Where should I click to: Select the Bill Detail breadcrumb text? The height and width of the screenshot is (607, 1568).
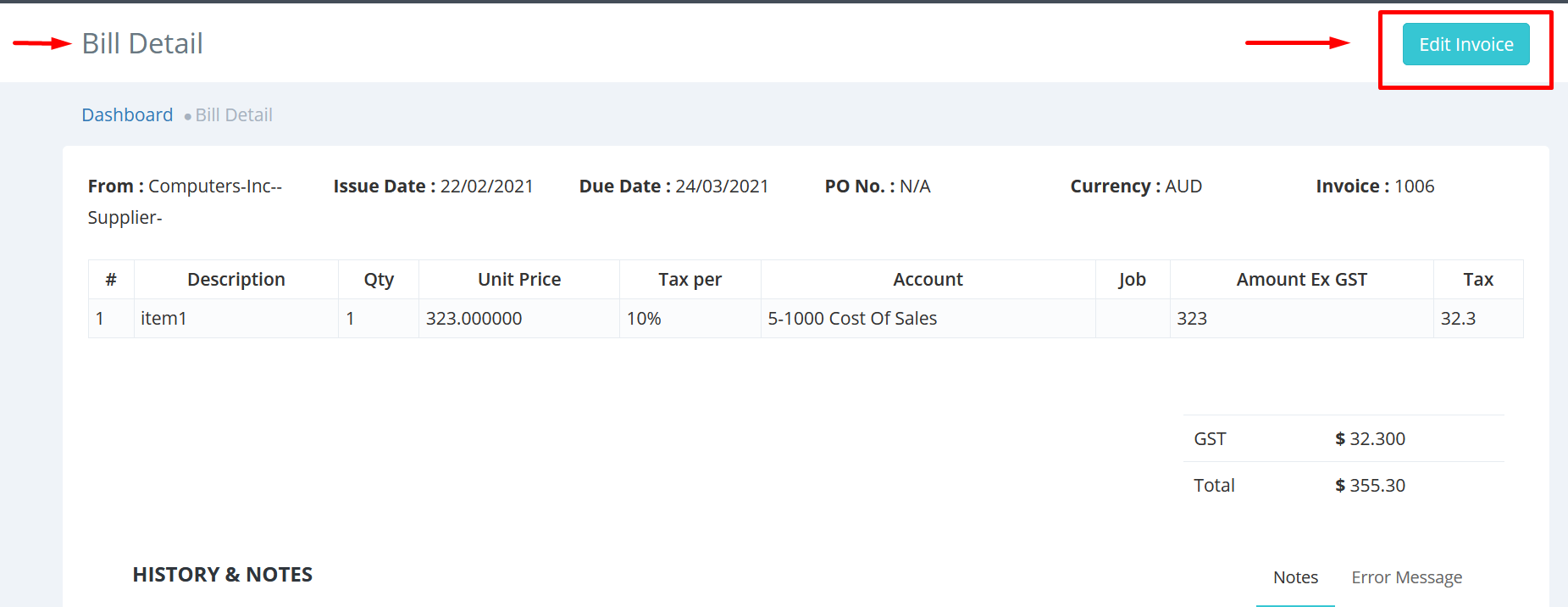point(234,115)
